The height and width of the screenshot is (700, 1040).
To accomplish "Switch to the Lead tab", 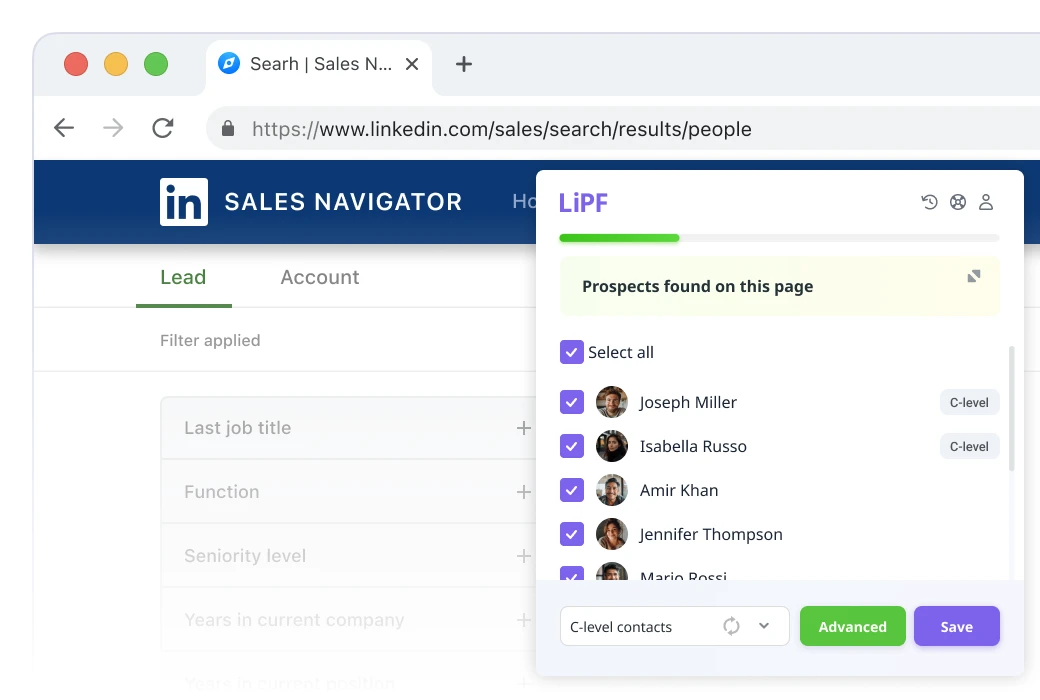I will tap(183, 277).
